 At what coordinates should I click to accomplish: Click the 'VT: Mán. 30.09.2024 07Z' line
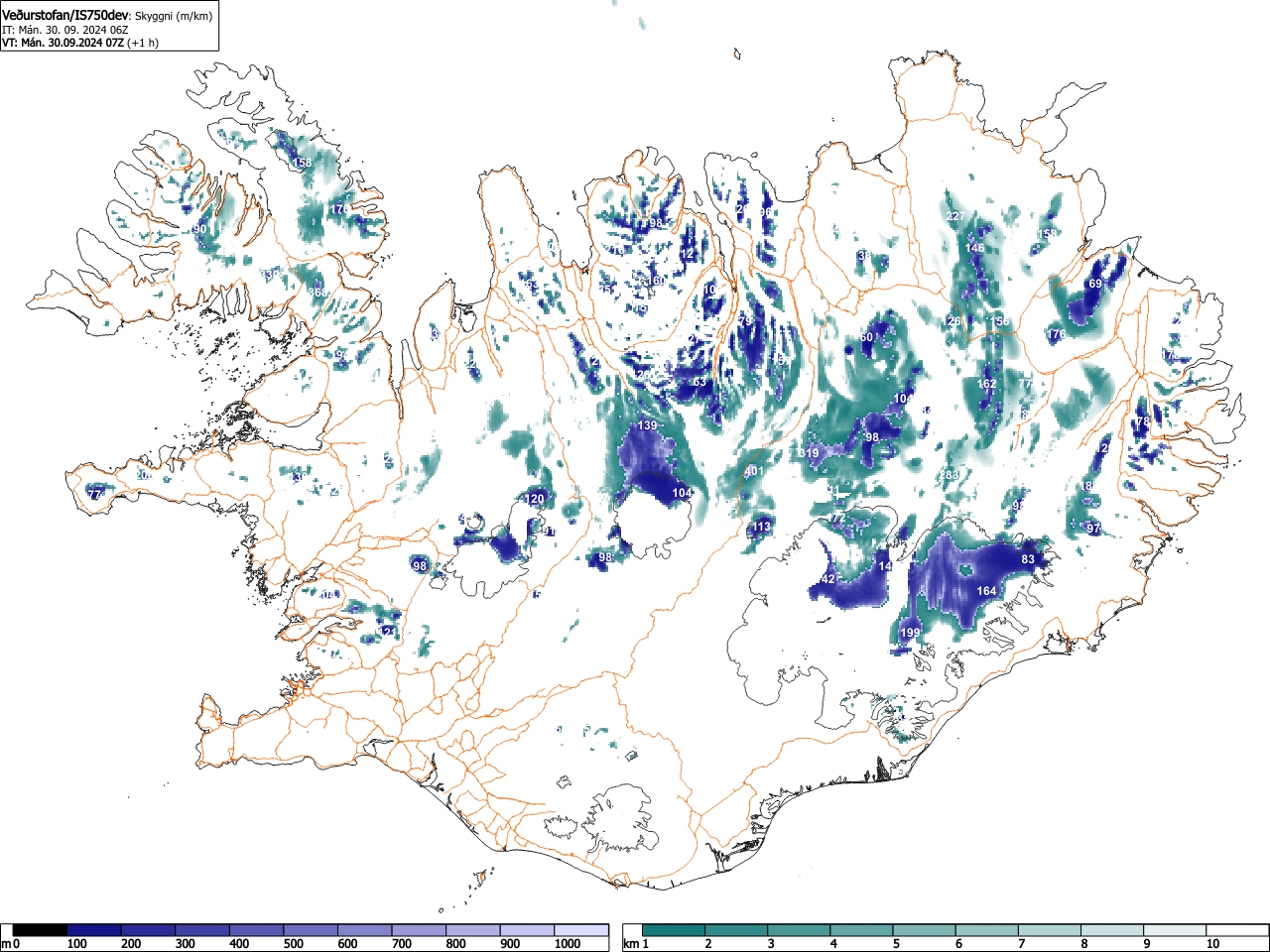(63, 43)
